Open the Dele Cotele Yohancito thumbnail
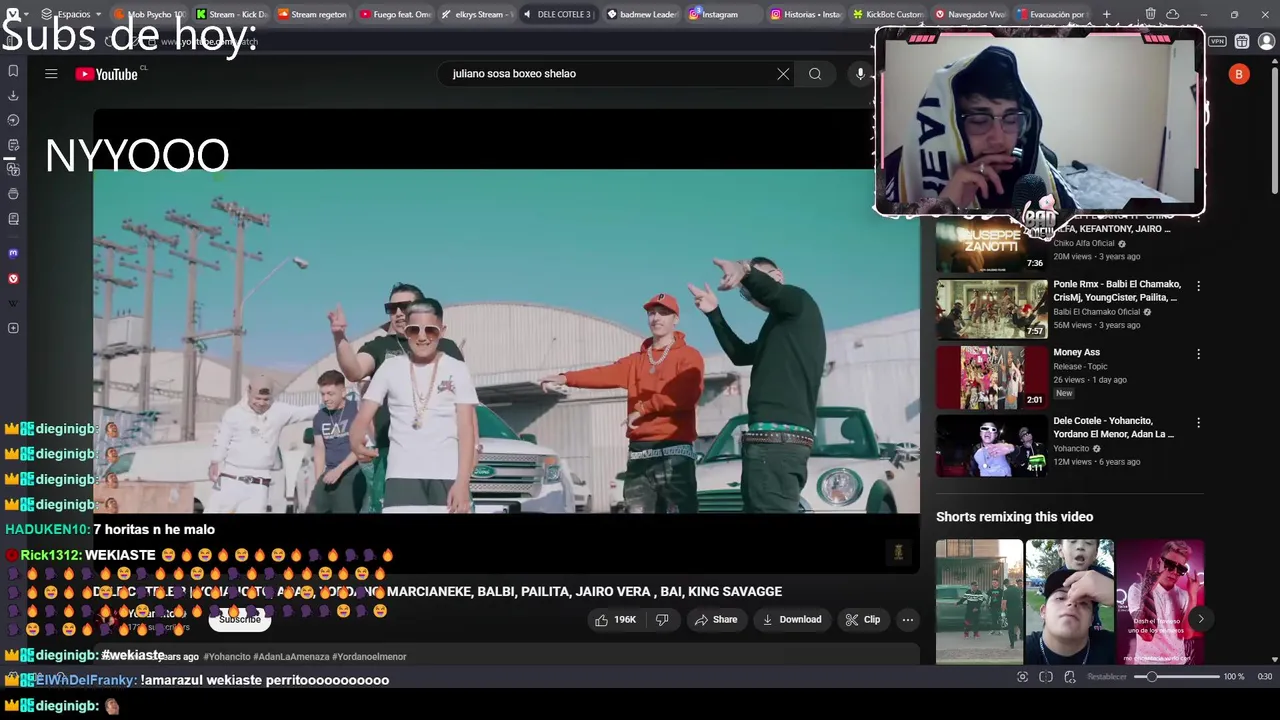Screen dimensions: 1280x720 tap(991, 446)
